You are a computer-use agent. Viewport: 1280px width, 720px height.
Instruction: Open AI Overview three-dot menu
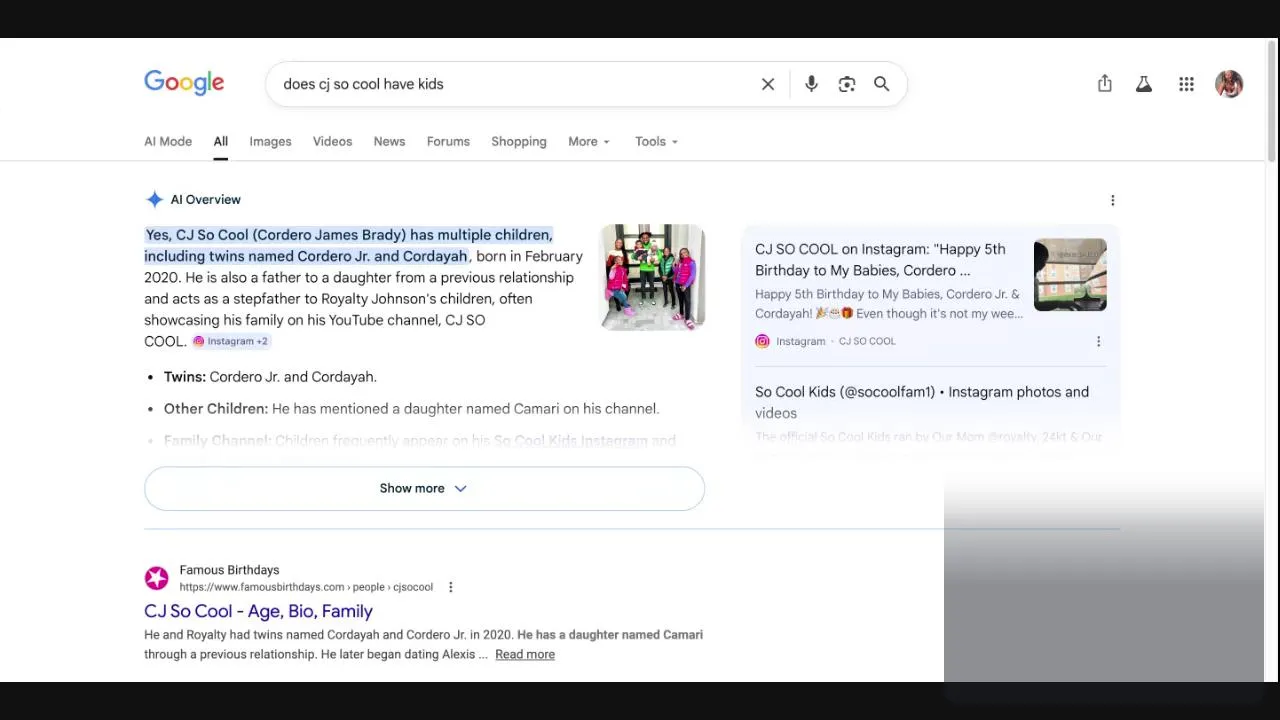1112,200
